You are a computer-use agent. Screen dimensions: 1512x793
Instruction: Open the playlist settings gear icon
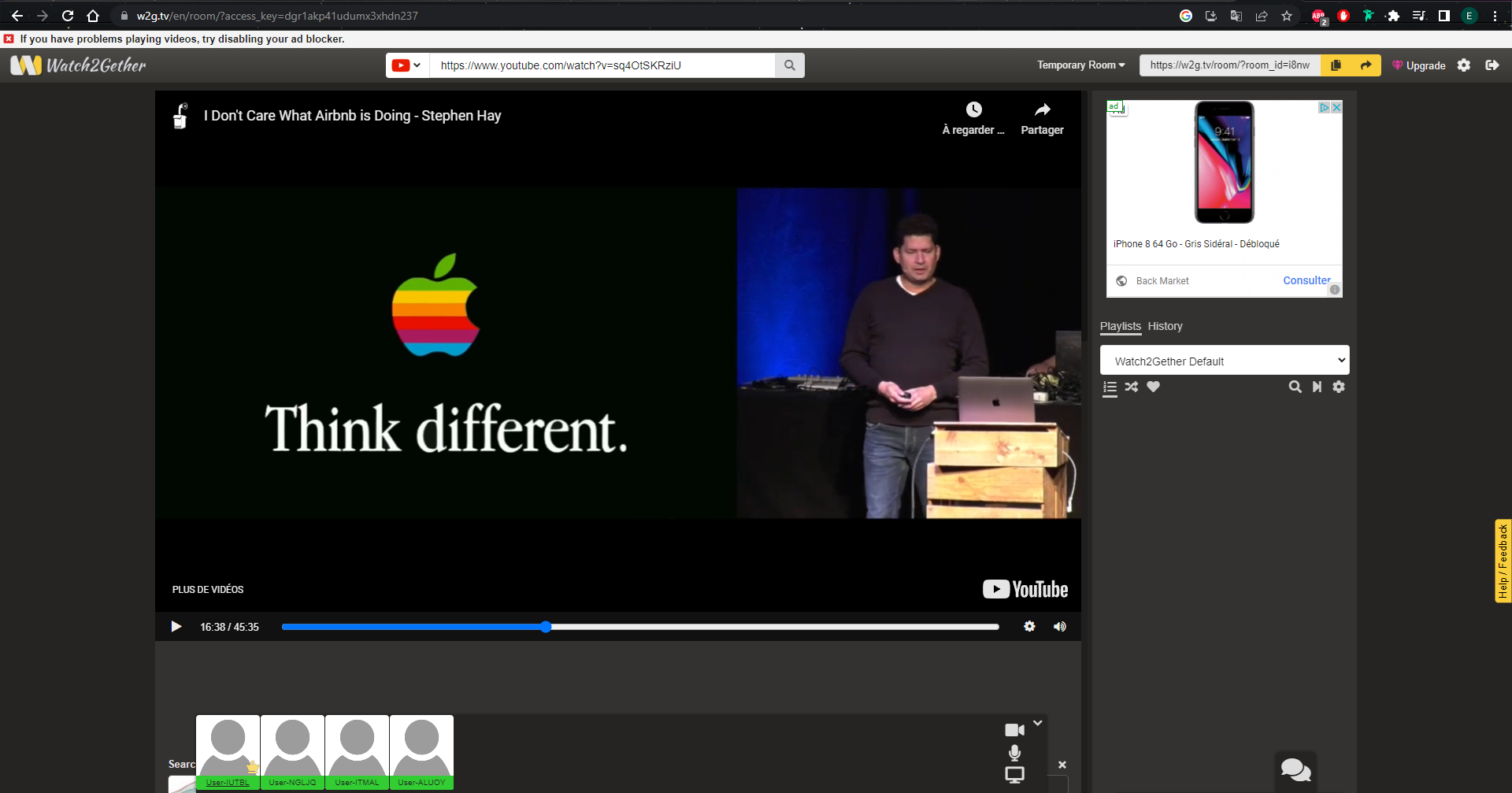tap(1339, 387)
